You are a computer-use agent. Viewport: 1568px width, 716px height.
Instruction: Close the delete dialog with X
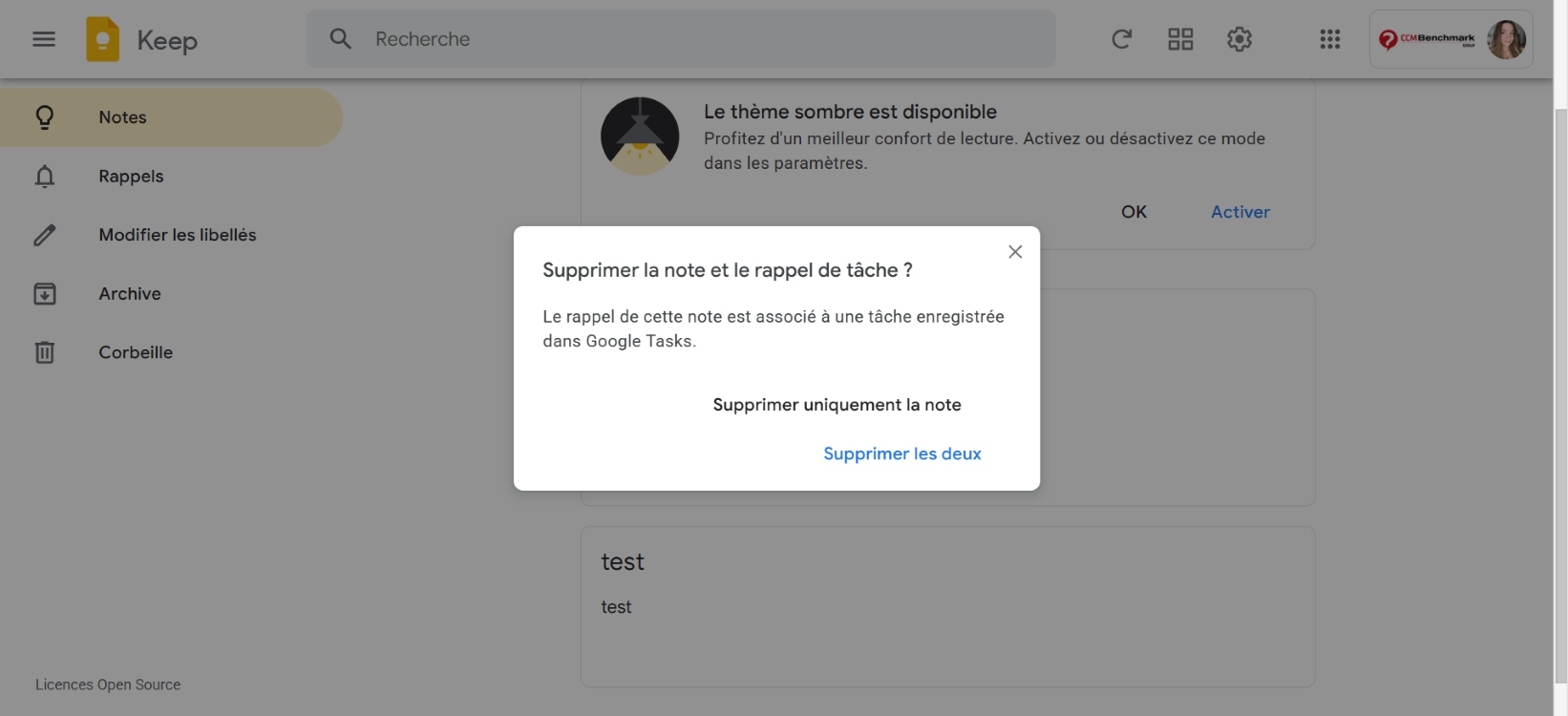[1015, 252]
